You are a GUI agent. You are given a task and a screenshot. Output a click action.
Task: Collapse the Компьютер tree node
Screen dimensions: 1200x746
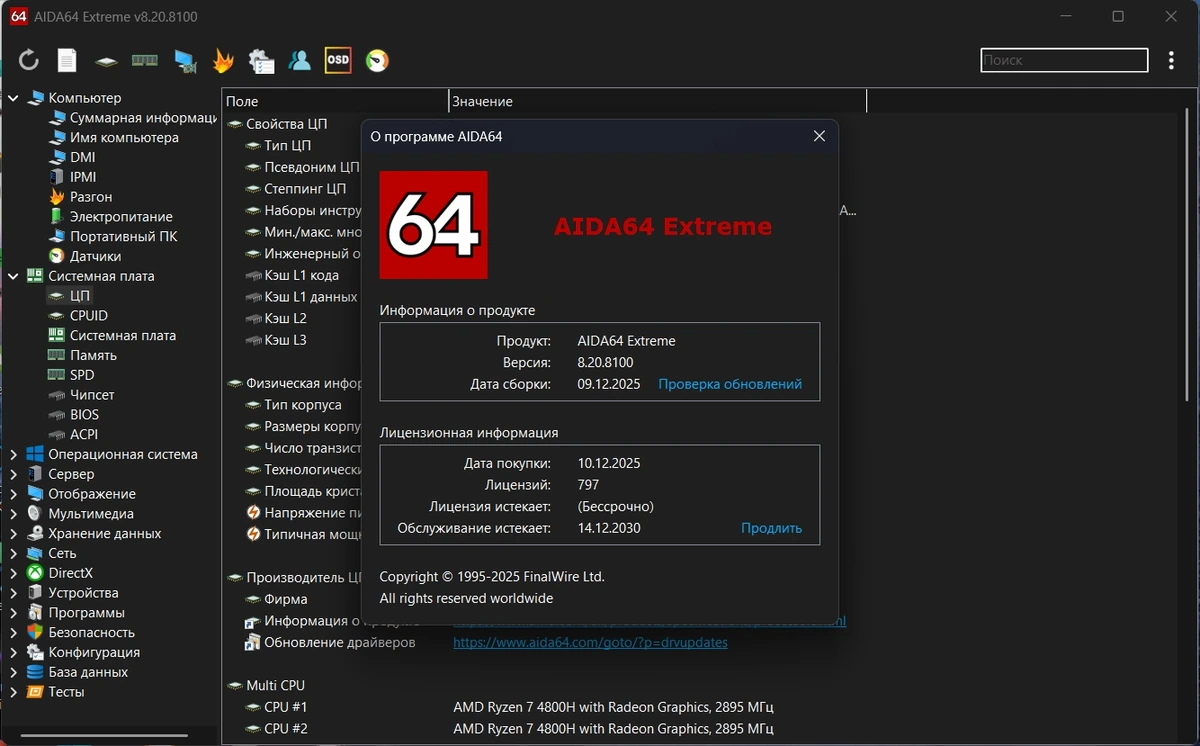coord(13,98)
